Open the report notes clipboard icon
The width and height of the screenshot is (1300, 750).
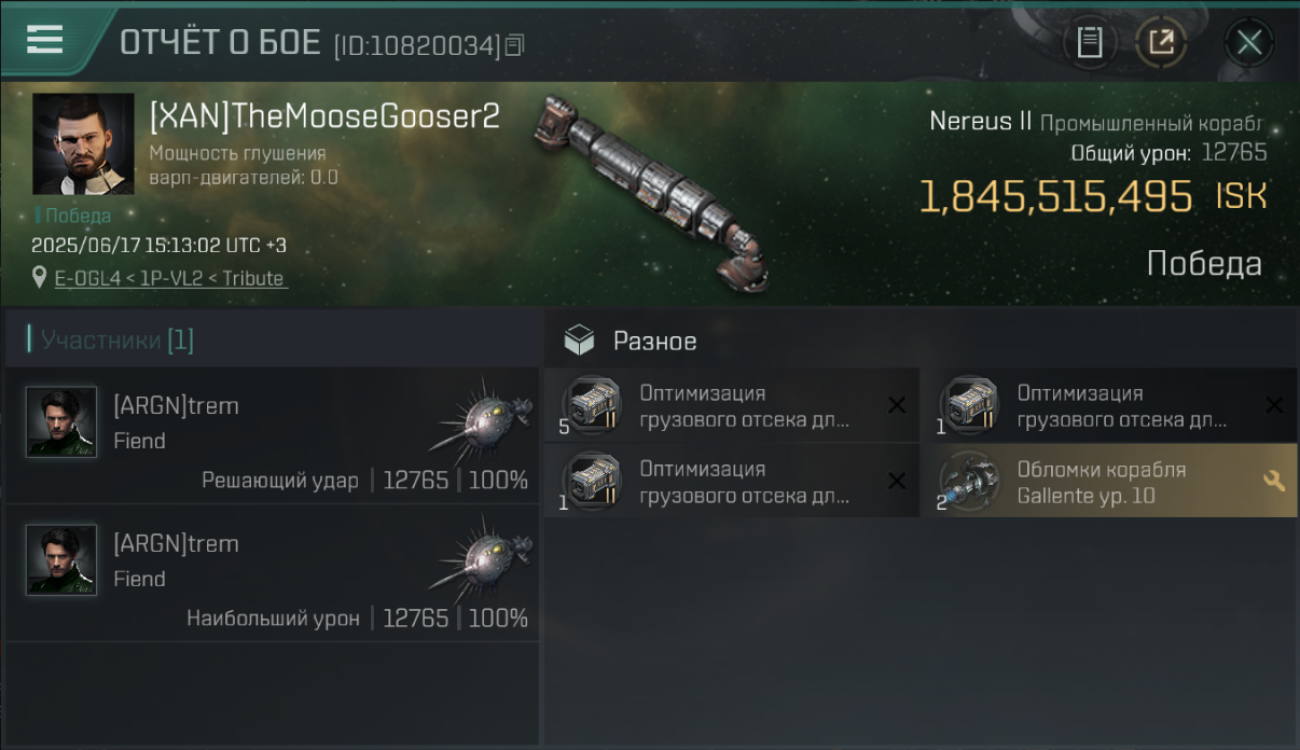tap(1089, 43)
